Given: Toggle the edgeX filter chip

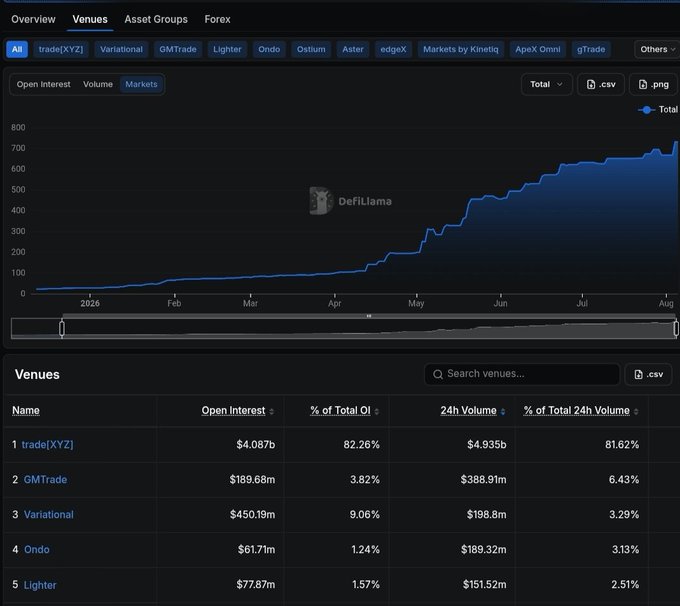Looking at the screenshot, I should [x=393, y=49].
